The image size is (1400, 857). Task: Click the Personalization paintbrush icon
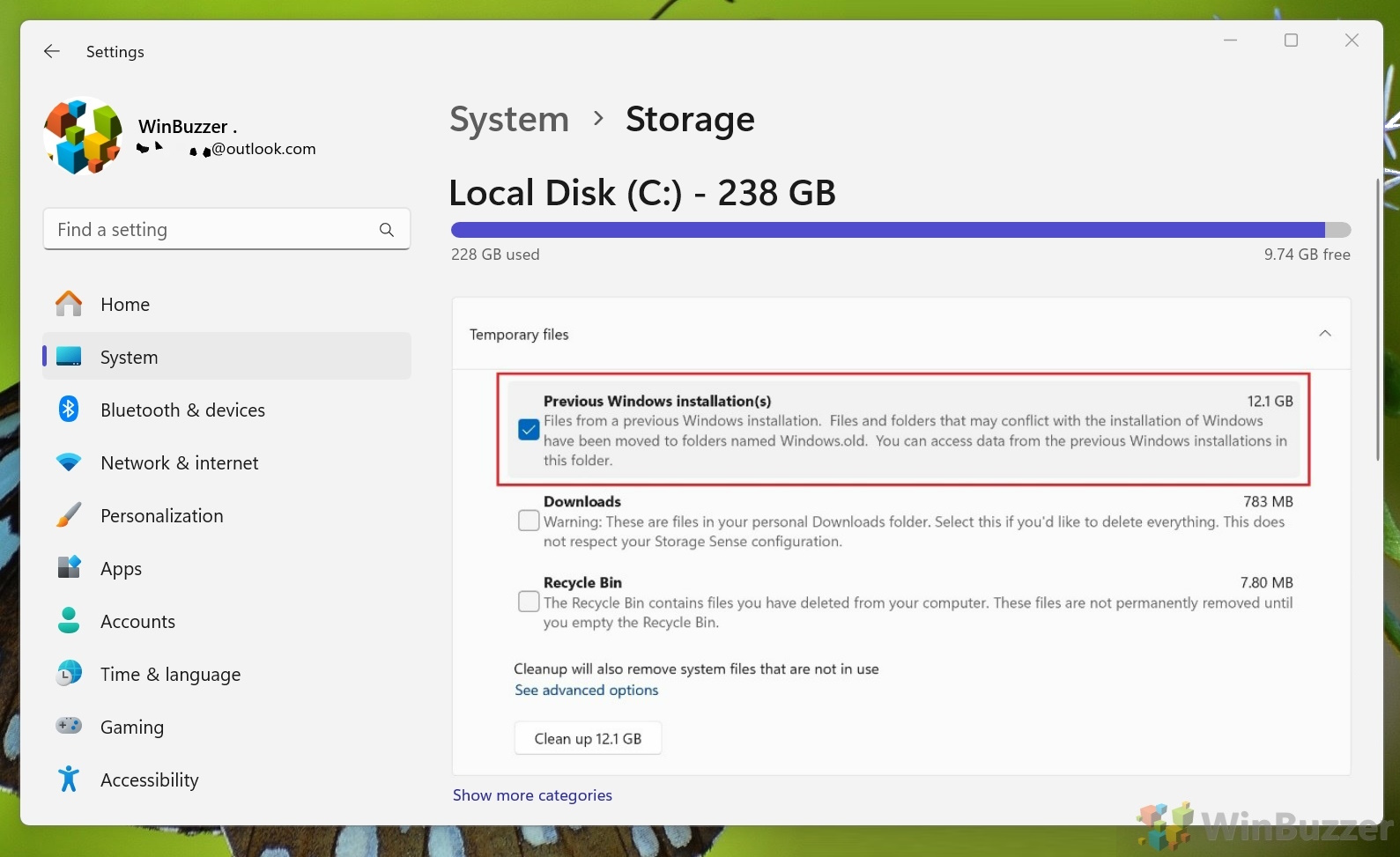pos(69,515)
